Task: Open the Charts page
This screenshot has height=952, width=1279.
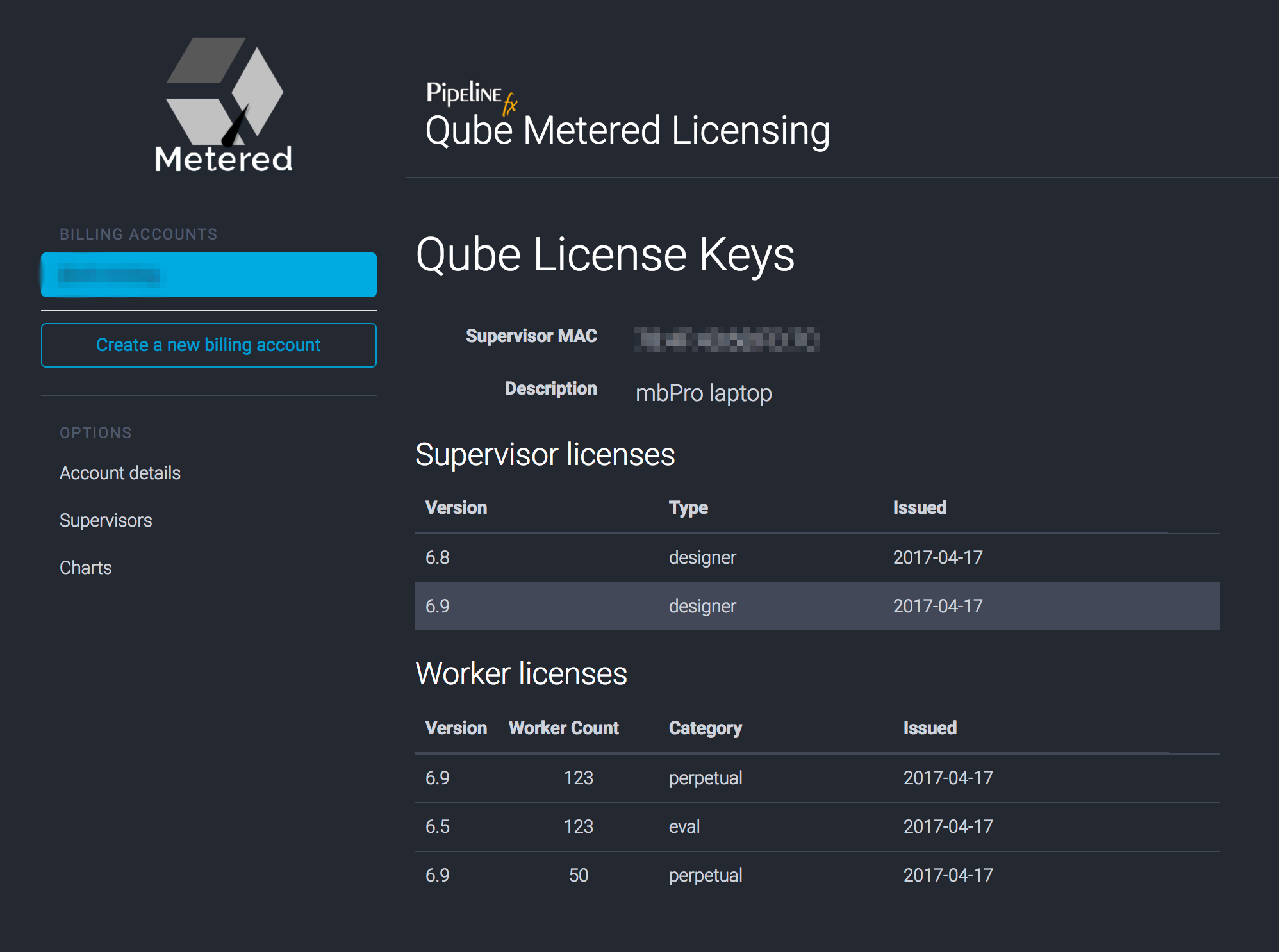Action: tap(85, 568)
